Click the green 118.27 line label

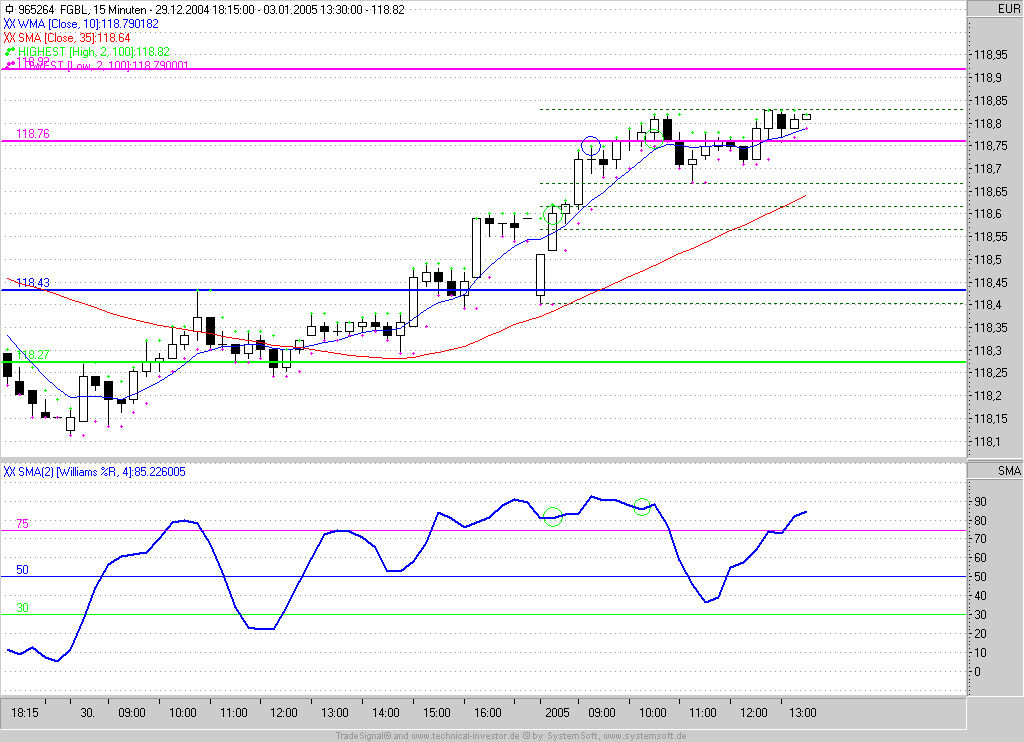pyautogui.click(x=33, y=354)
